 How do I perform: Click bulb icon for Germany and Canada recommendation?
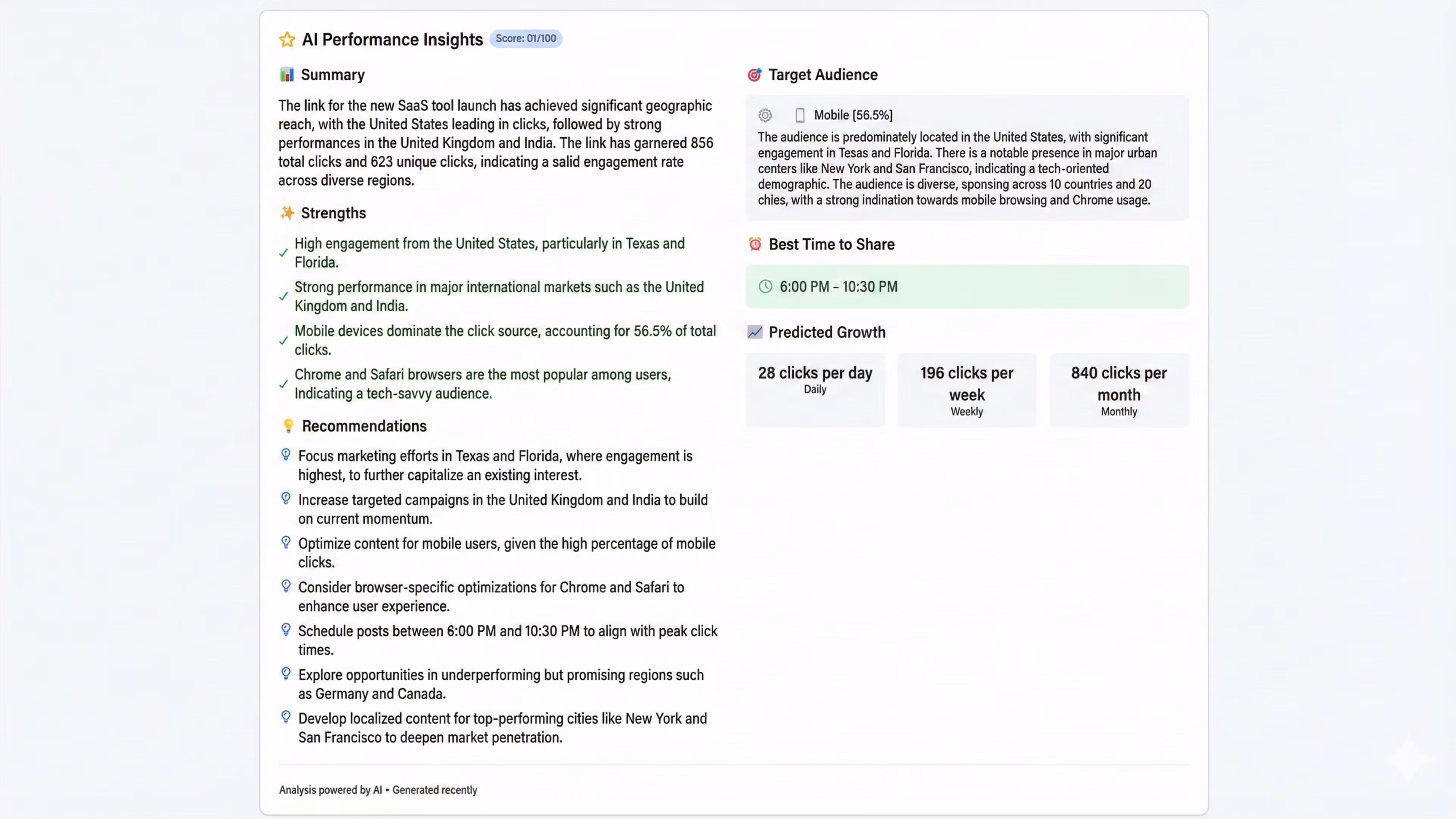pos(286,673)
